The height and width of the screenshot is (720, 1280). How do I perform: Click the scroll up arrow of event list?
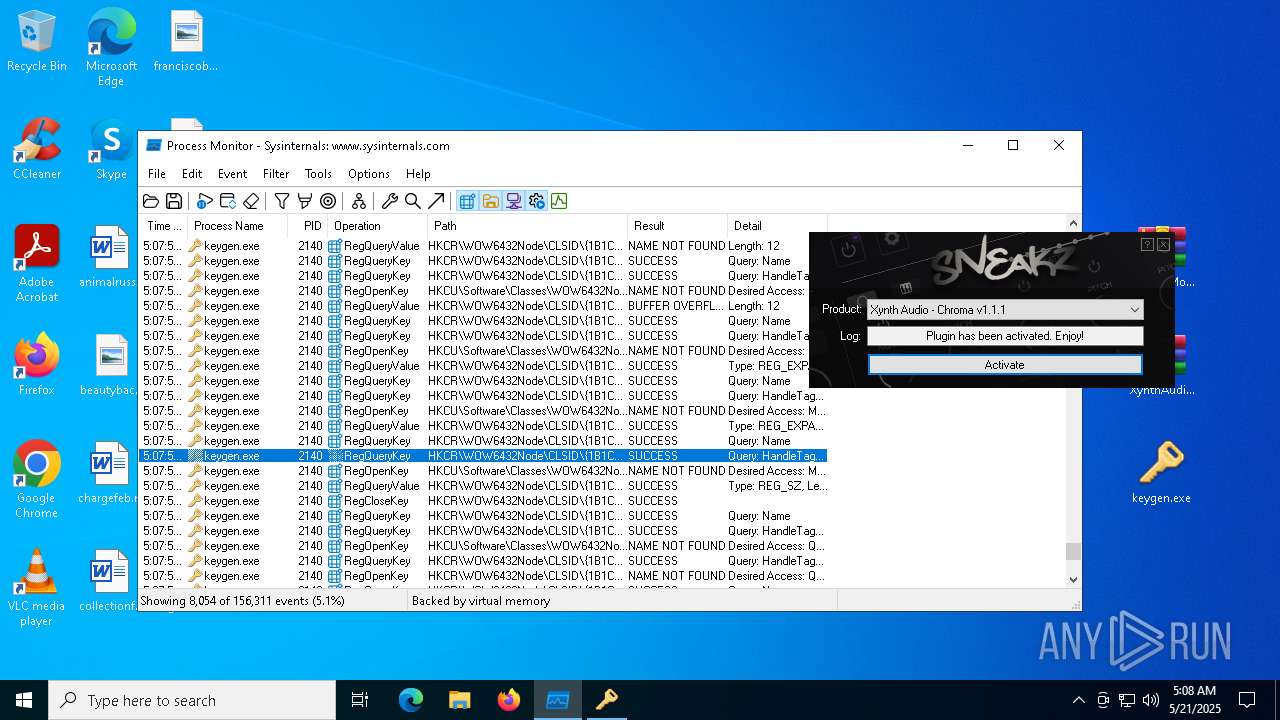(x=1073, y=224)
